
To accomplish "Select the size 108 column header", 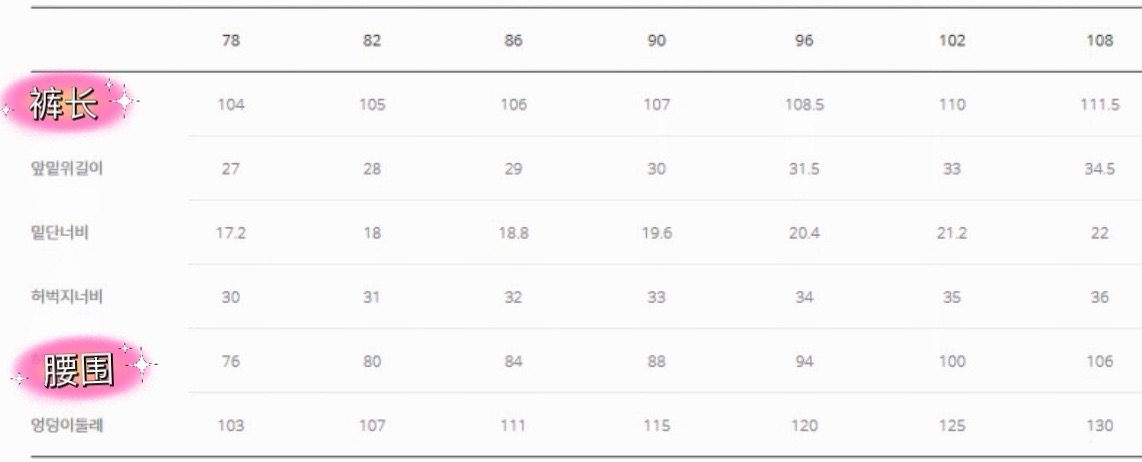I will point(1099,41).
